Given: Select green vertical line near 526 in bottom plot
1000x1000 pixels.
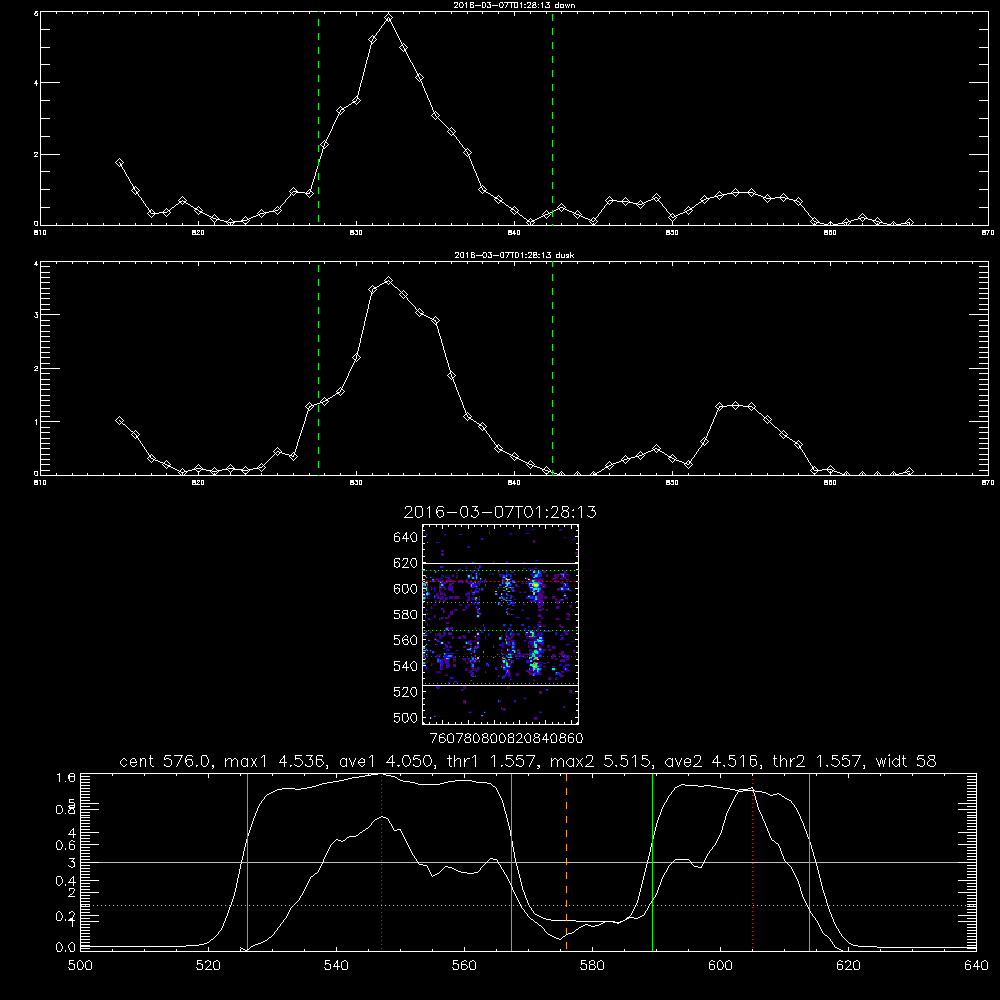Looking at the screenshot, I should (x=247, y=861).
